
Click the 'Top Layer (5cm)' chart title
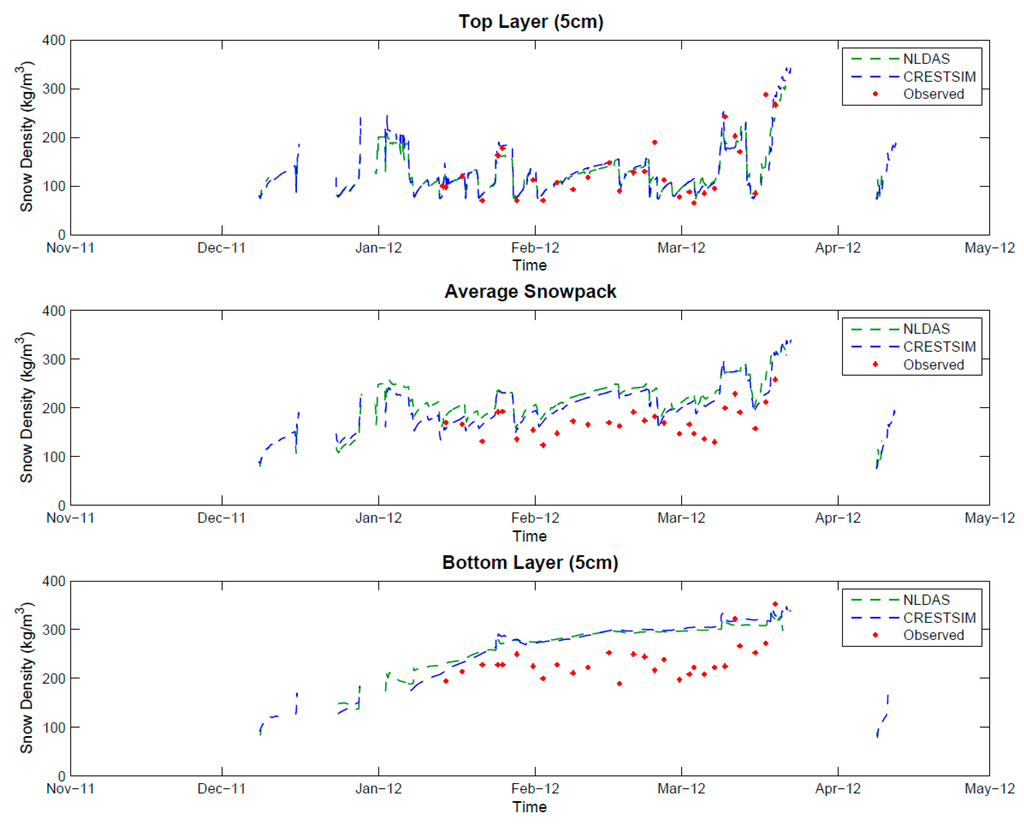[x=530, y=21]
